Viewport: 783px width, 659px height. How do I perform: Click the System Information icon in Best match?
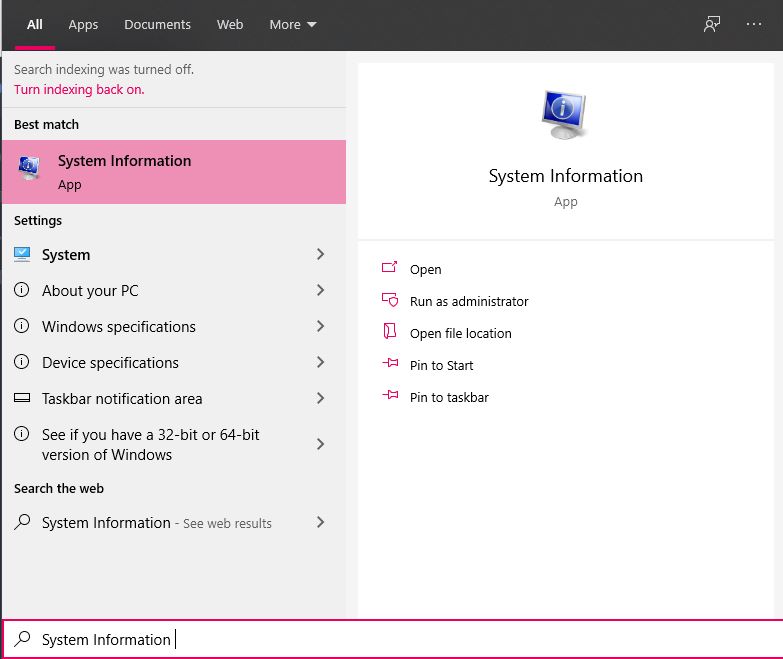[x=29, y=168]
